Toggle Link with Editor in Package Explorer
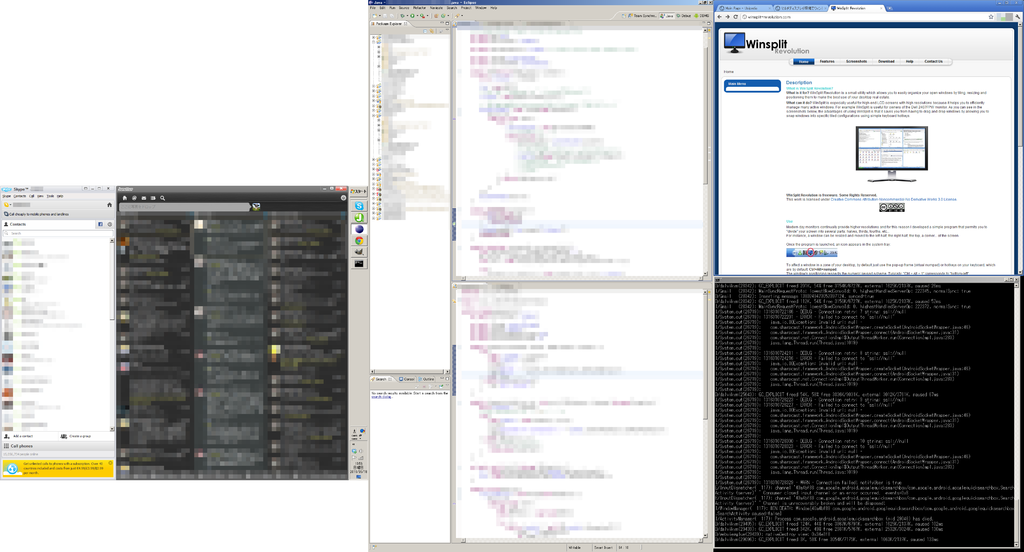The height and width of the screenshot is (552, 1024). click(x=432, y=31)
